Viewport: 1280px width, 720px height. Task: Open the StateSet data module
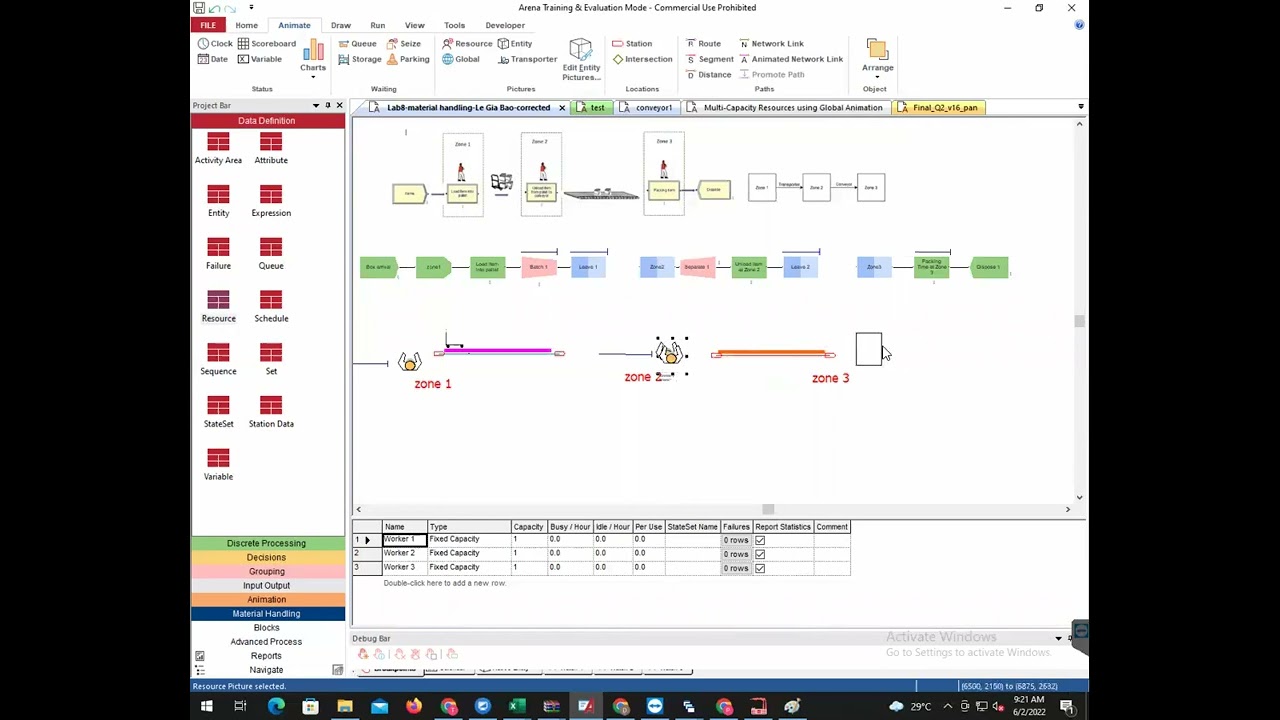click(218, 413)
